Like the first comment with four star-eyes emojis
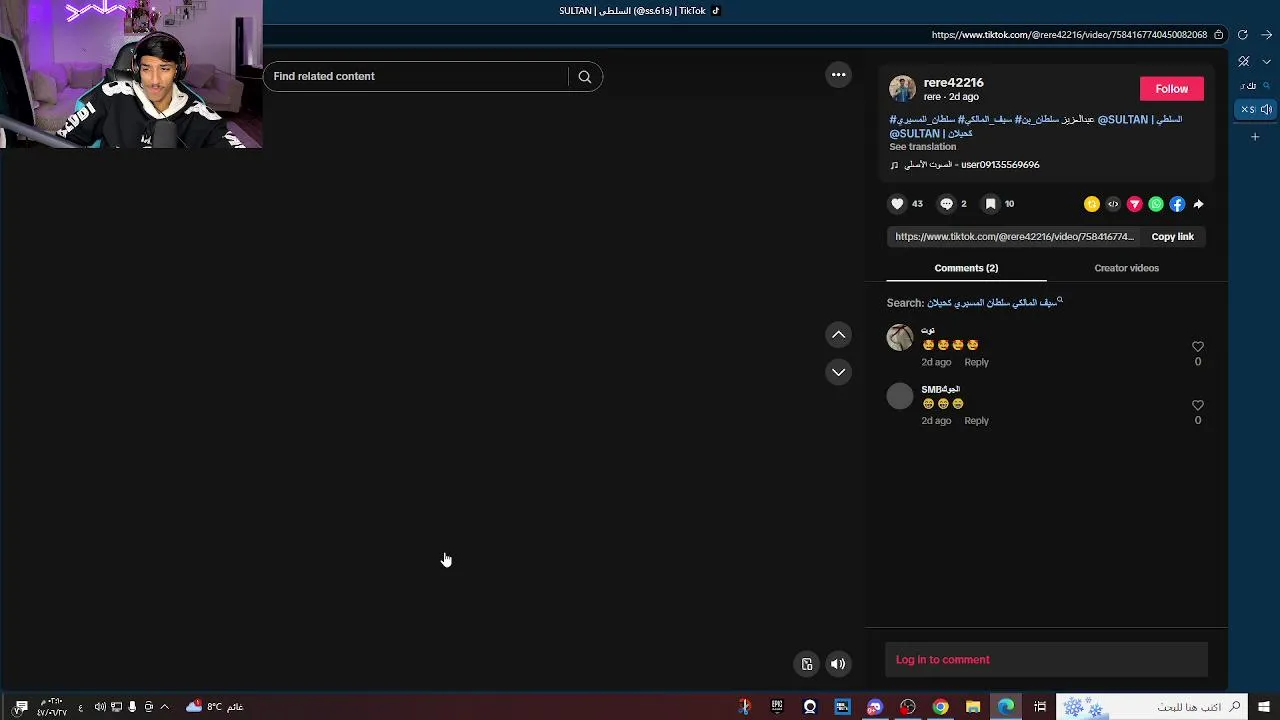1280x720 pixels. 1198,347
